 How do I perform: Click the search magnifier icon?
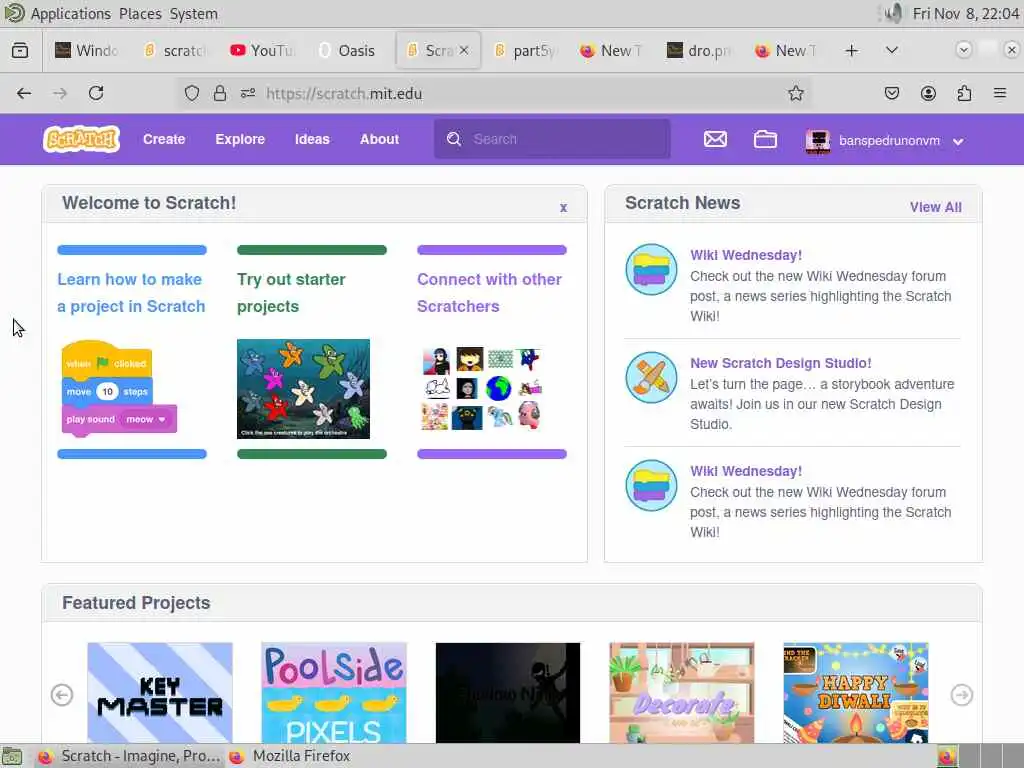(x=454, y=139)
